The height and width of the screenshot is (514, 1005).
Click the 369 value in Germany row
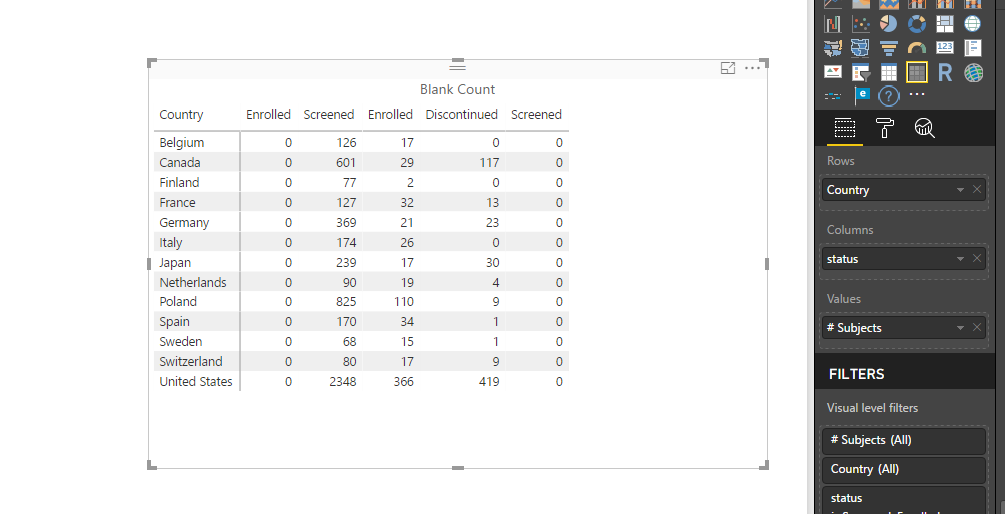346,223
